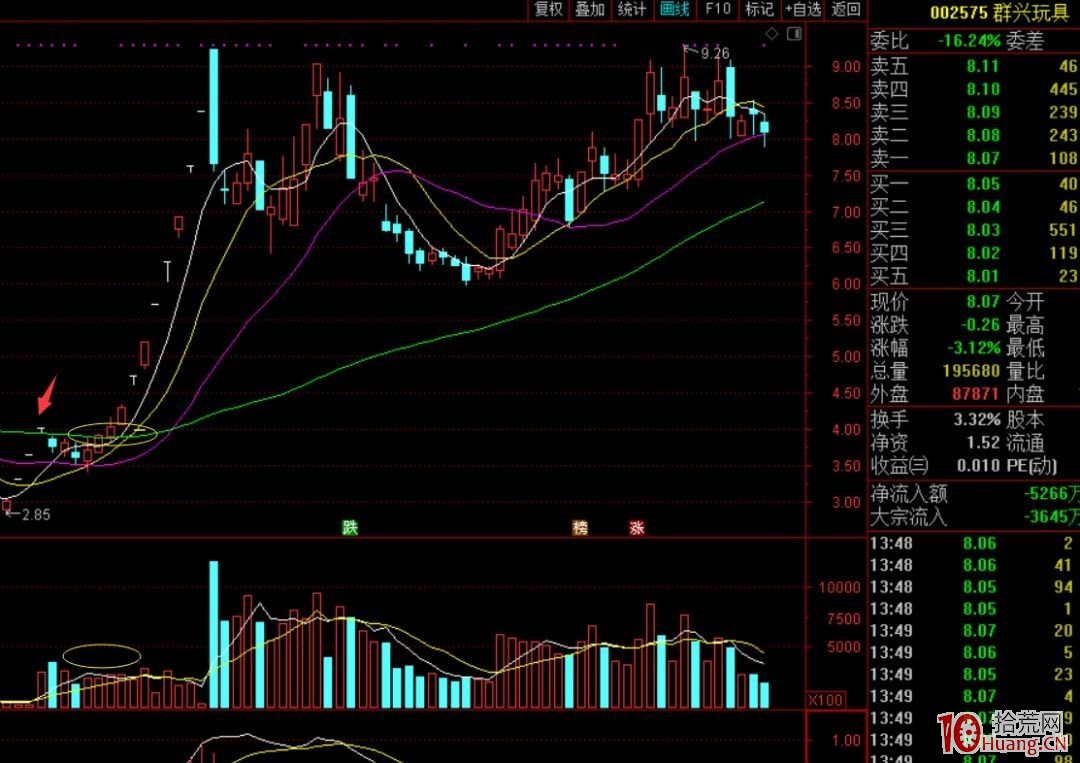1080x763 pixels.
Task: Click the tallest cyan volume bar
Action: pyautogui.click(x=214, y=634)
